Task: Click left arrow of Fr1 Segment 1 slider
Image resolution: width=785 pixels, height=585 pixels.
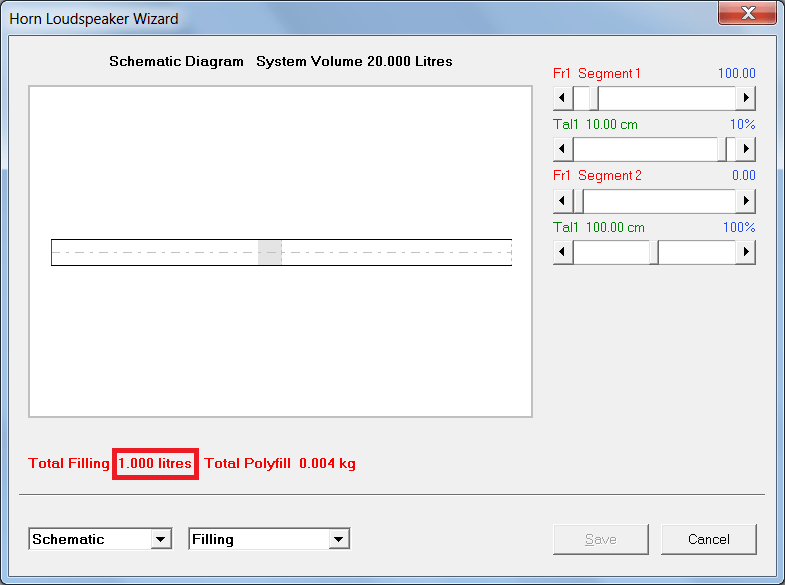Action: point(563,98)
